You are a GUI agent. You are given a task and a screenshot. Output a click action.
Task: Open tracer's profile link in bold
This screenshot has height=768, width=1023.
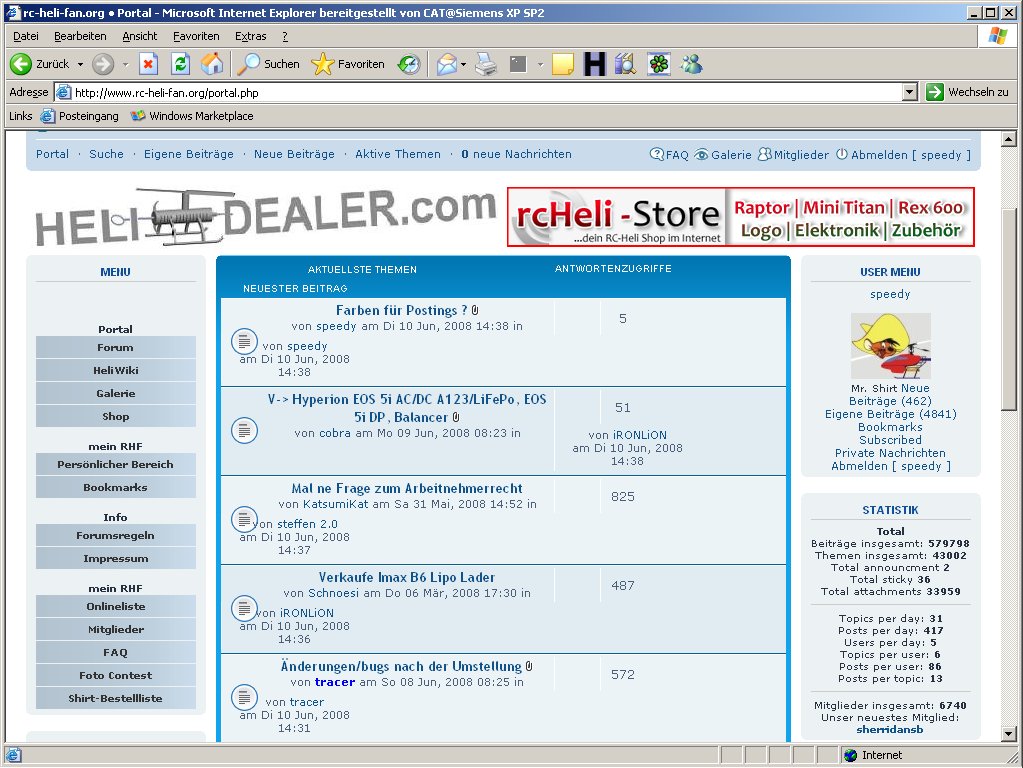(335, 683)
